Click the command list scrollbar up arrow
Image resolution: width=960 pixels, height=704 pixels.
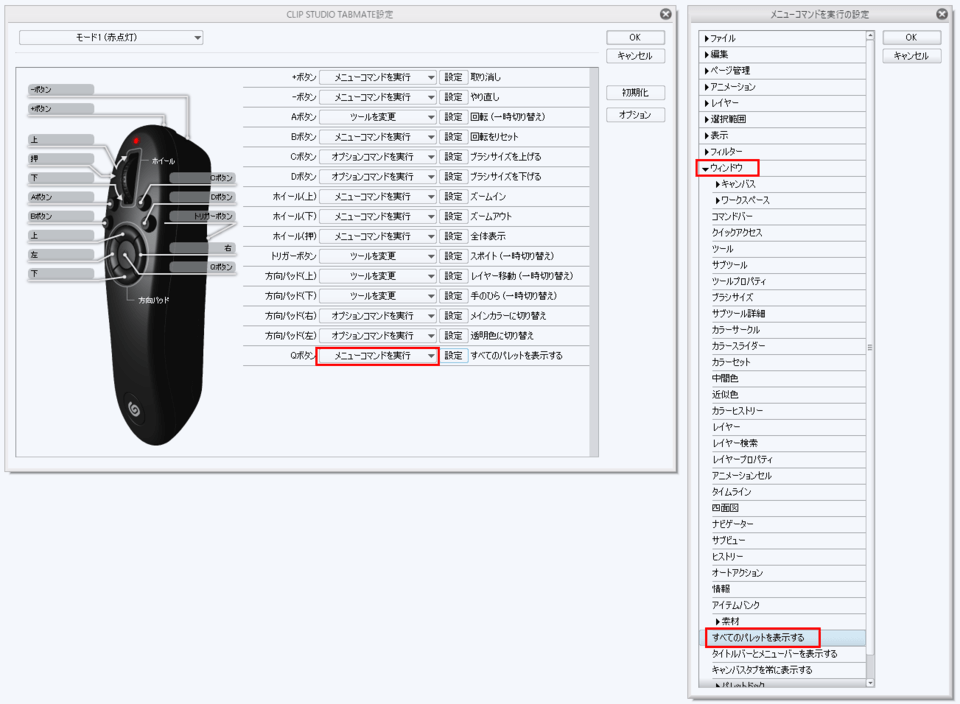pyautogui.click(x=870, y=36)
